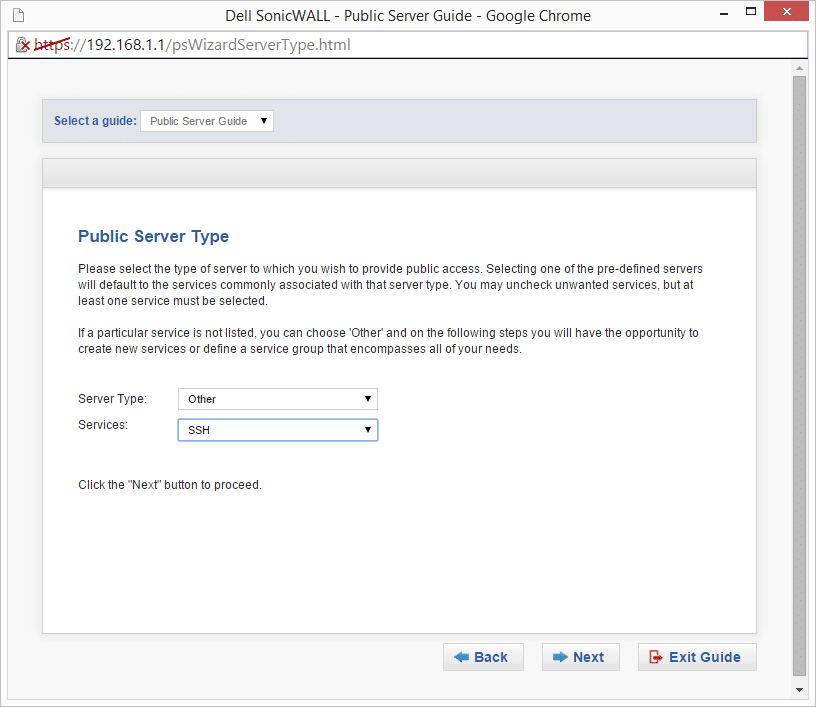Go to the Next wizard step
The image size is (816, 707).
point(581,657)
